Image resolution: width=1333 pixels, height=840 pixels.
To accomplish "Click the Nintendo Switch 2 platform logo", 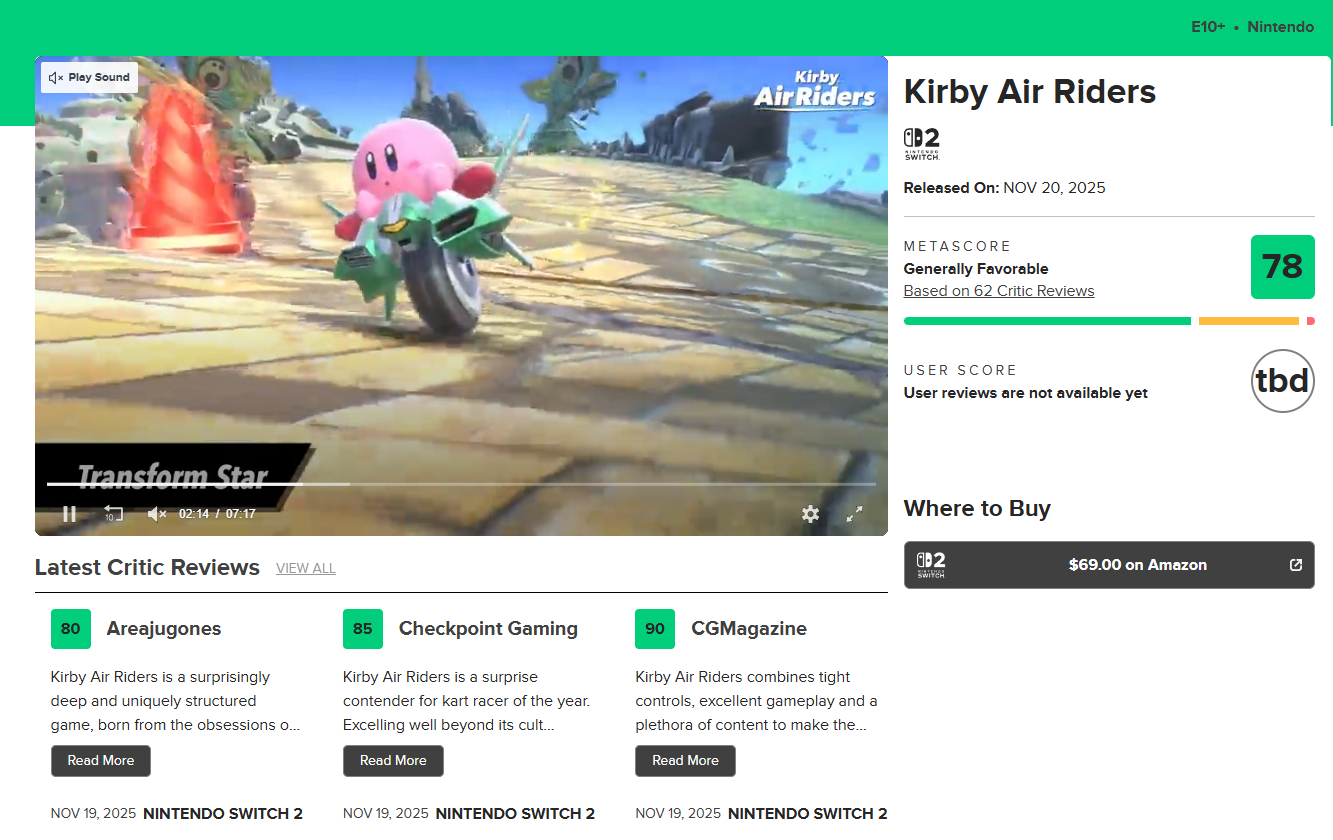I will [922, 144].
